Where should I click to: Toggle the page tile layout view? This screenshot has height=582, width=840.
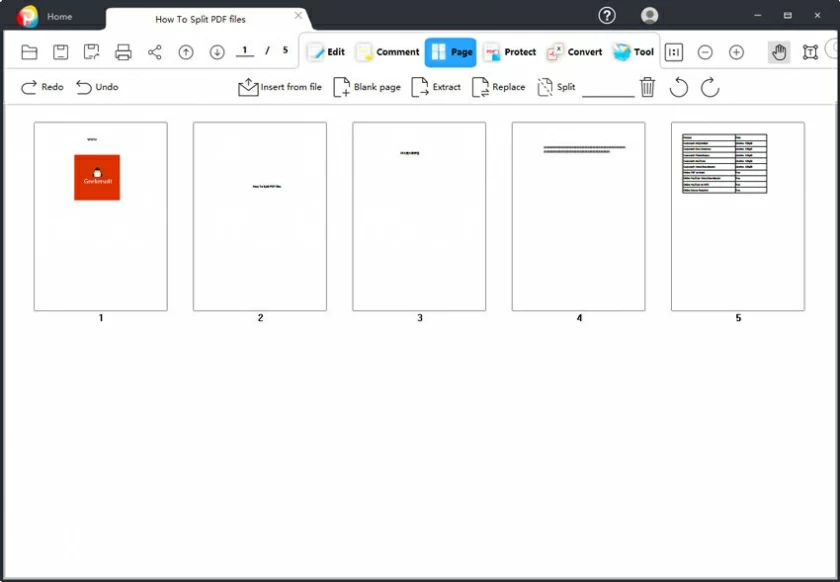tap(674, 52)
